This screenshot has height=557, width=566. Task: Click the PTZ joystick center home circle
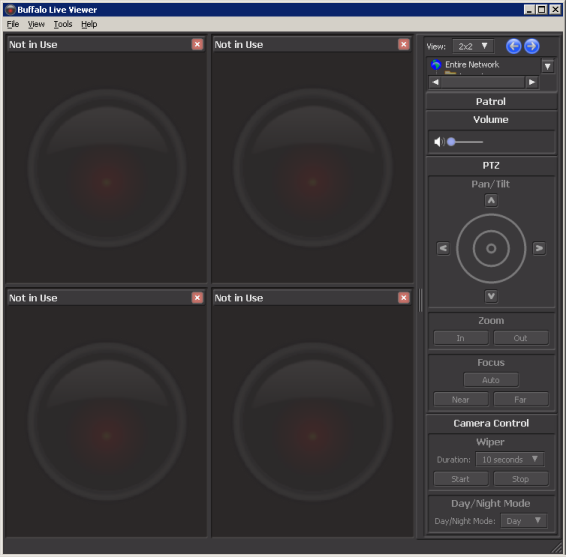point(491,248)
